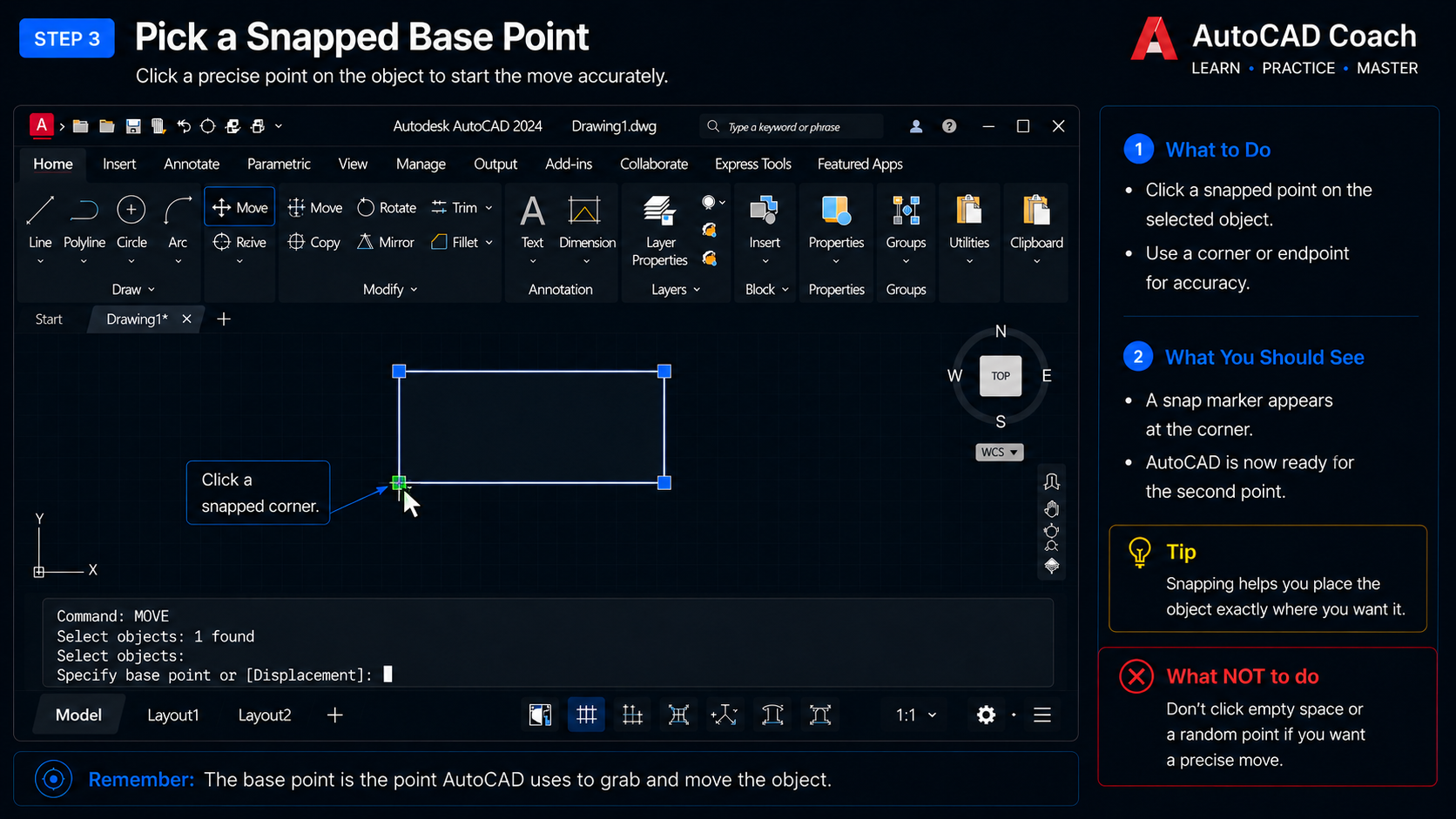Click the Trim tool
The width and height of the screenshot is (1456, 819).
pos(455,207)
